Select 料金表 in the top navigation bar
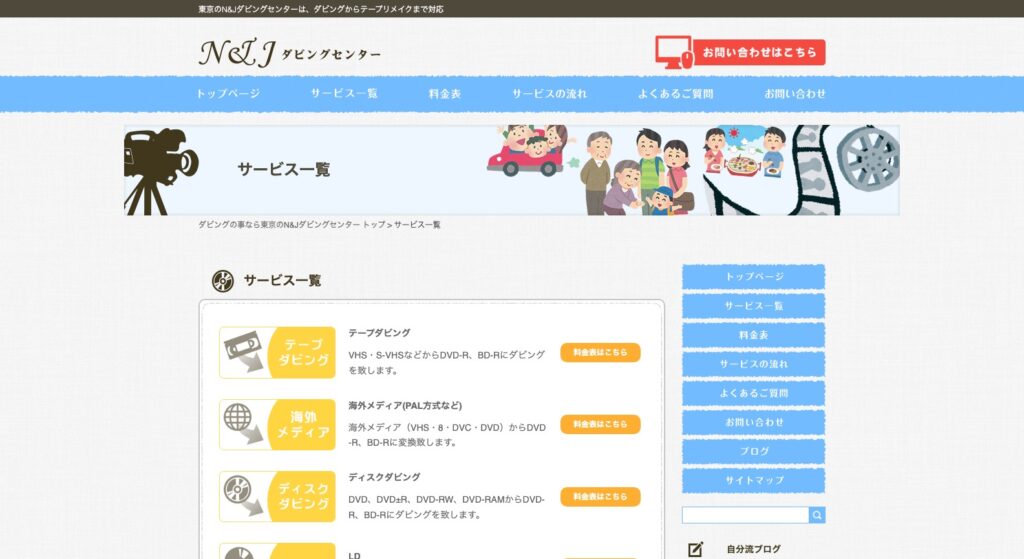1024x559 pixels. pos(445,94)
